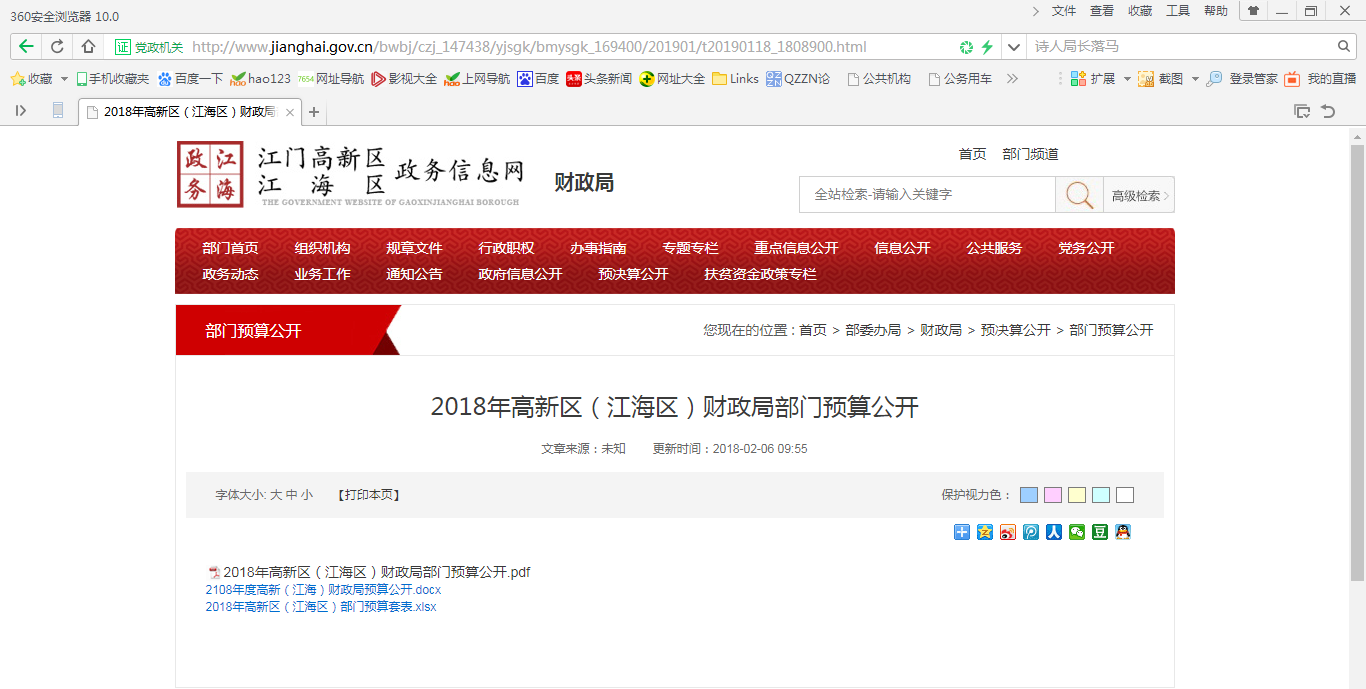Download 2018年高新区部门预算套表.xlsx
1366x689 pixels.
point(321,606)
